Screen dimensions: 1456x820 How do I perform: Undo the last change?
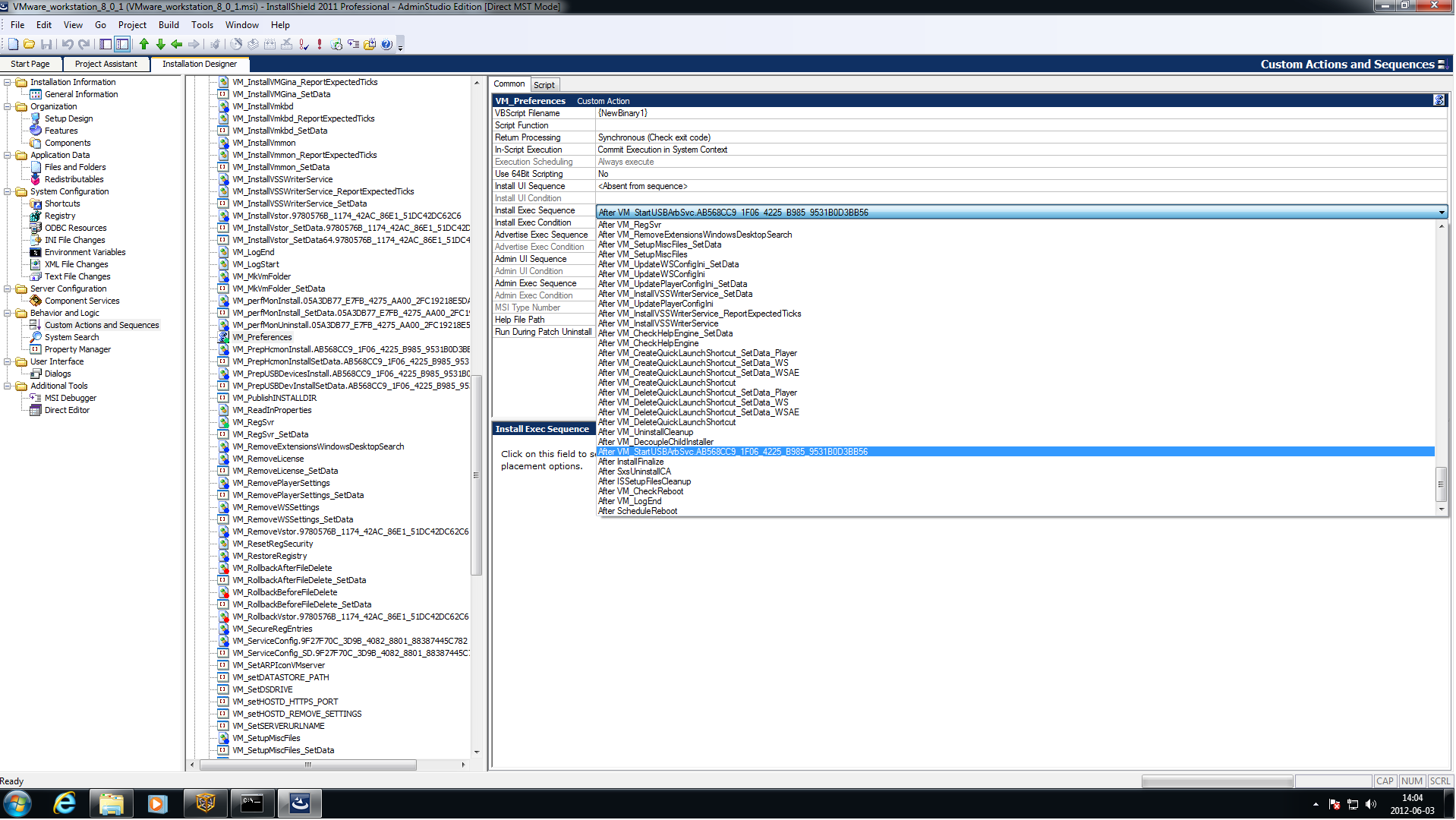(x=68, y=43)
